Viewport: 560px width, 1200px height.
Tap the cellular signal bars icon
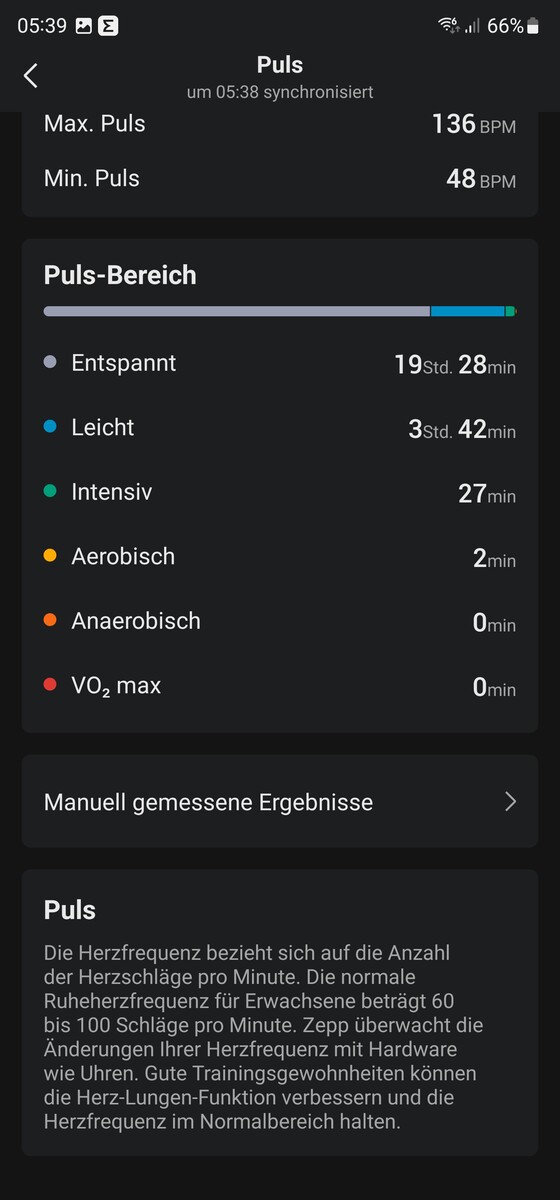coord(472,26)
